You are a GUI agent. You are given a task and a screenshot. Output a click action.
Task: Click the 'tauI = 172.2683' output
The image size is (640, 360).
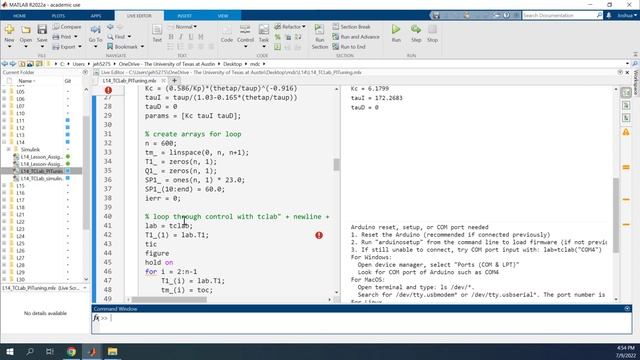376,98
